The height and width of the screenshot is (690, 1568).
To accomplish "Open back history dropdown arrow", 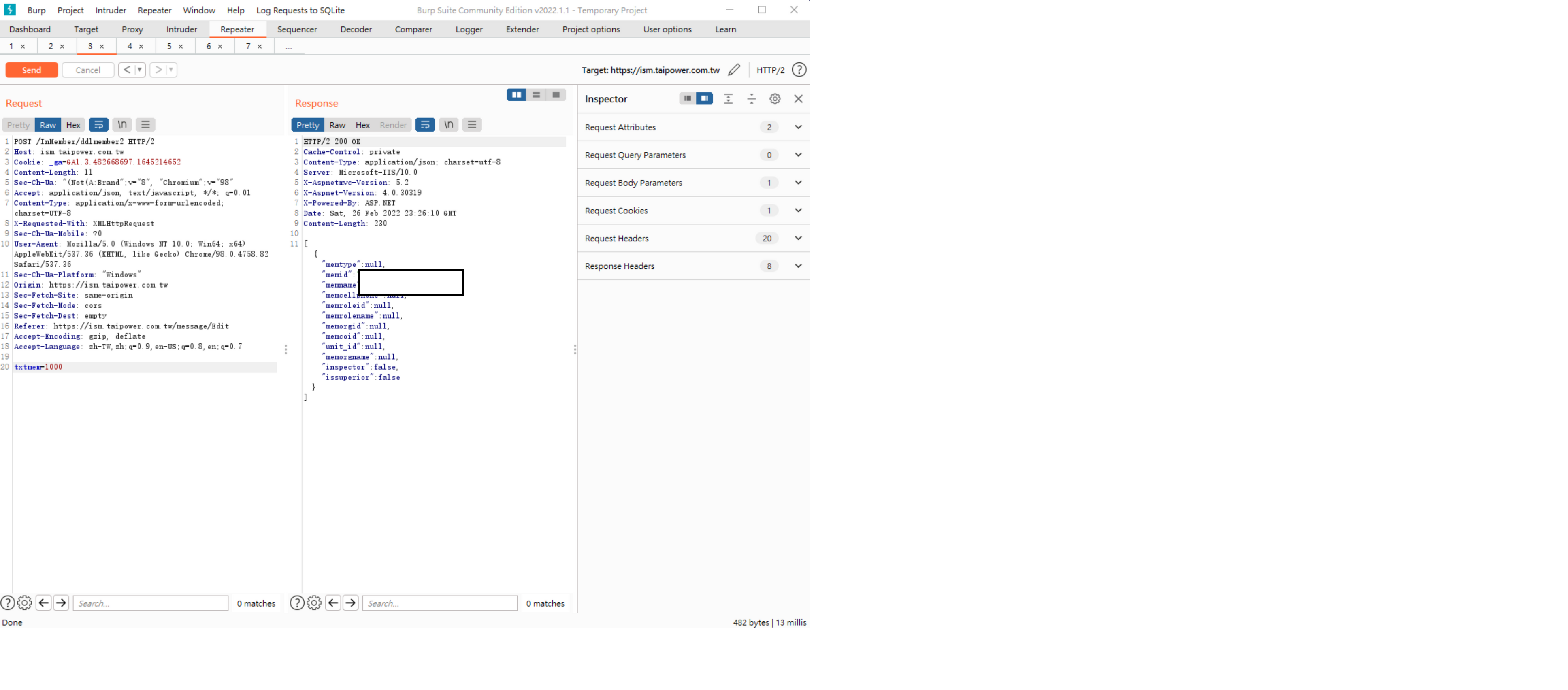I will click(x=139, y=70).
